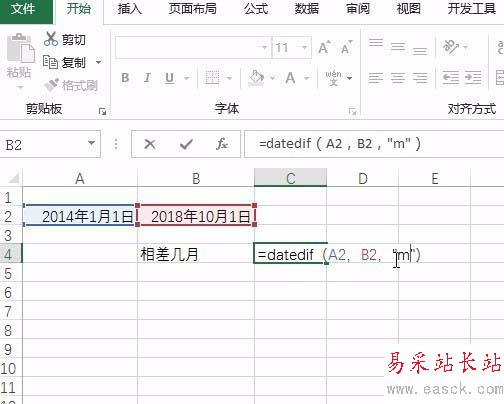Click the fx insert function button

222,144
